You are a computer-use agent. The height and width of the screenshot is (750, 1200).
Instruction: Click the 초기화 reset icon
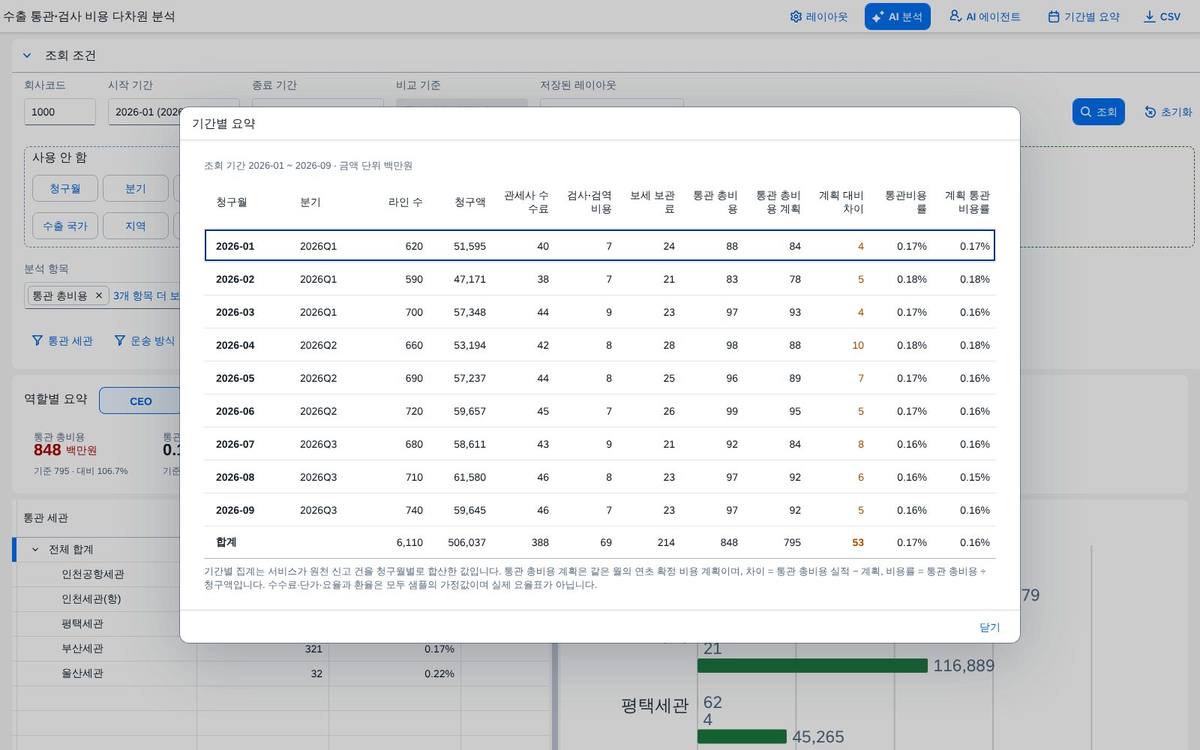click(1150, 112)
